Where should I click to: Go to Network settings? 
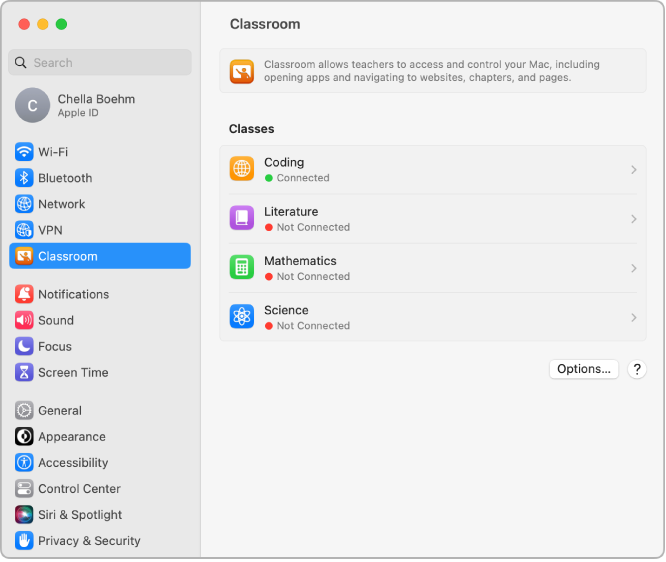pyautogui.click(x=62, y=204)
